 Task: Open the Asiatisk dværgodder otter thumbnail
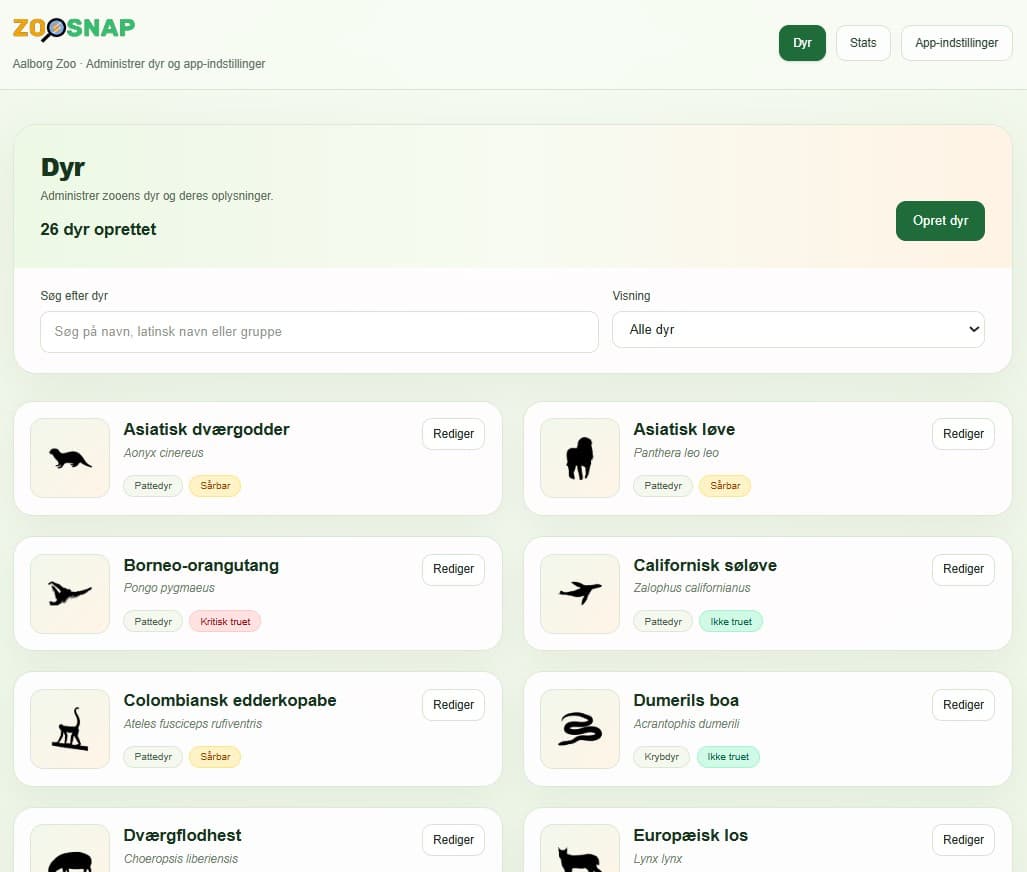pos(70,458)
